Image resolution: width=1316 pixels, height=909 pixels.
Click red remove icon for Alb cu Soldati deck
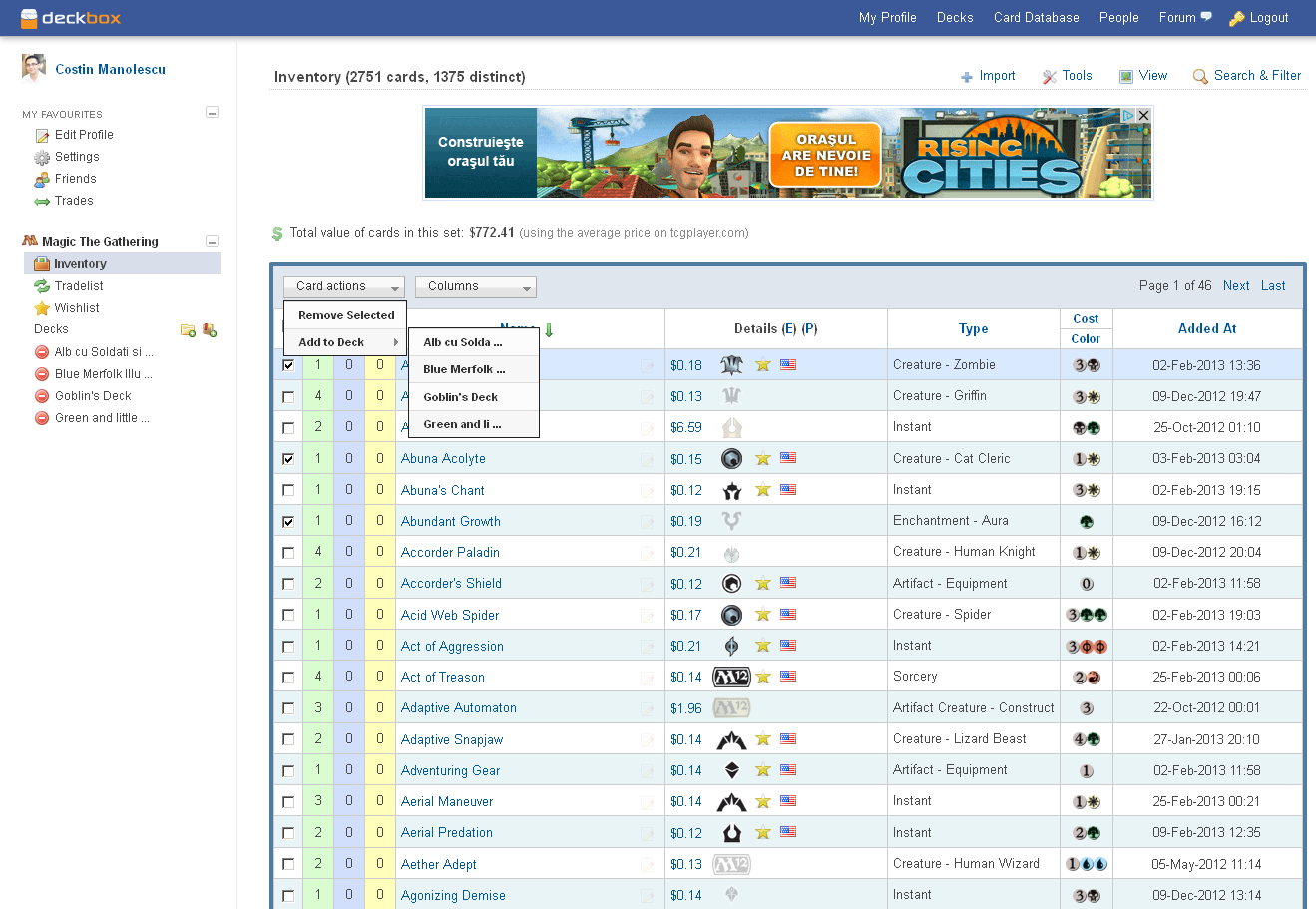pyautogui.click(x=42, y=352)
